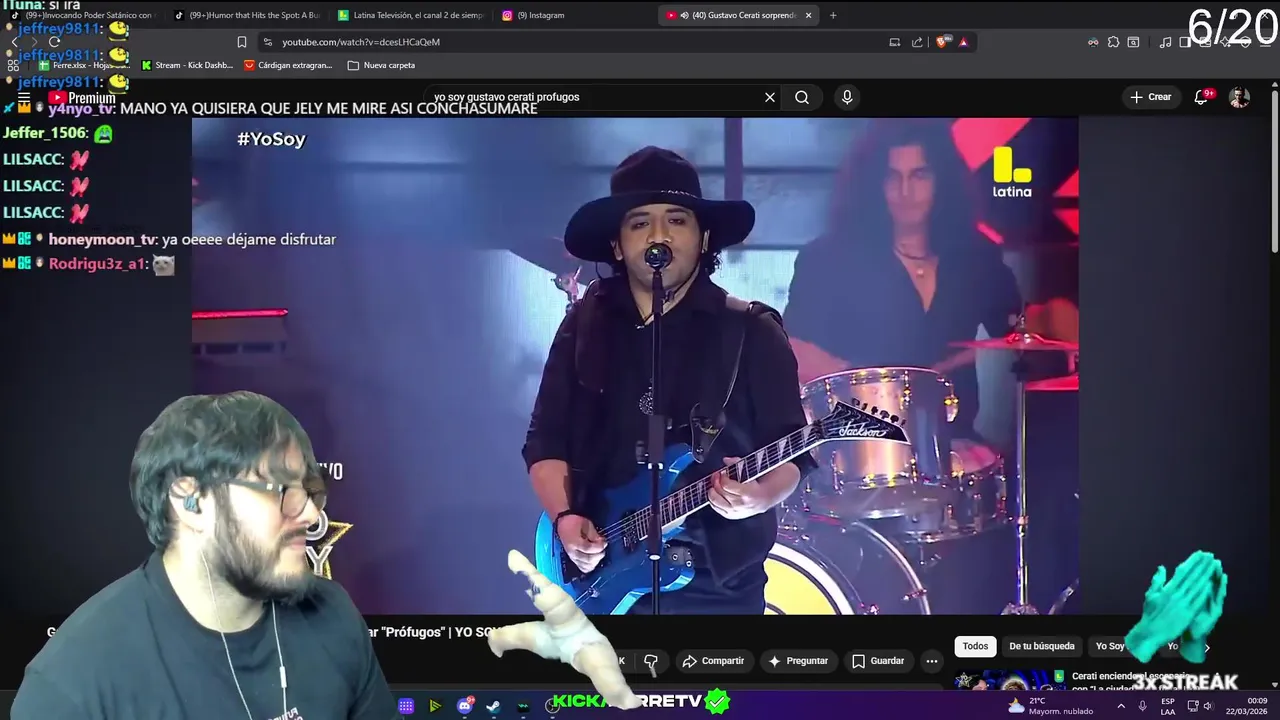Click the taskbar microphone tray icon
Screen dimensions: 1280x720
(x=1142, y=706)
